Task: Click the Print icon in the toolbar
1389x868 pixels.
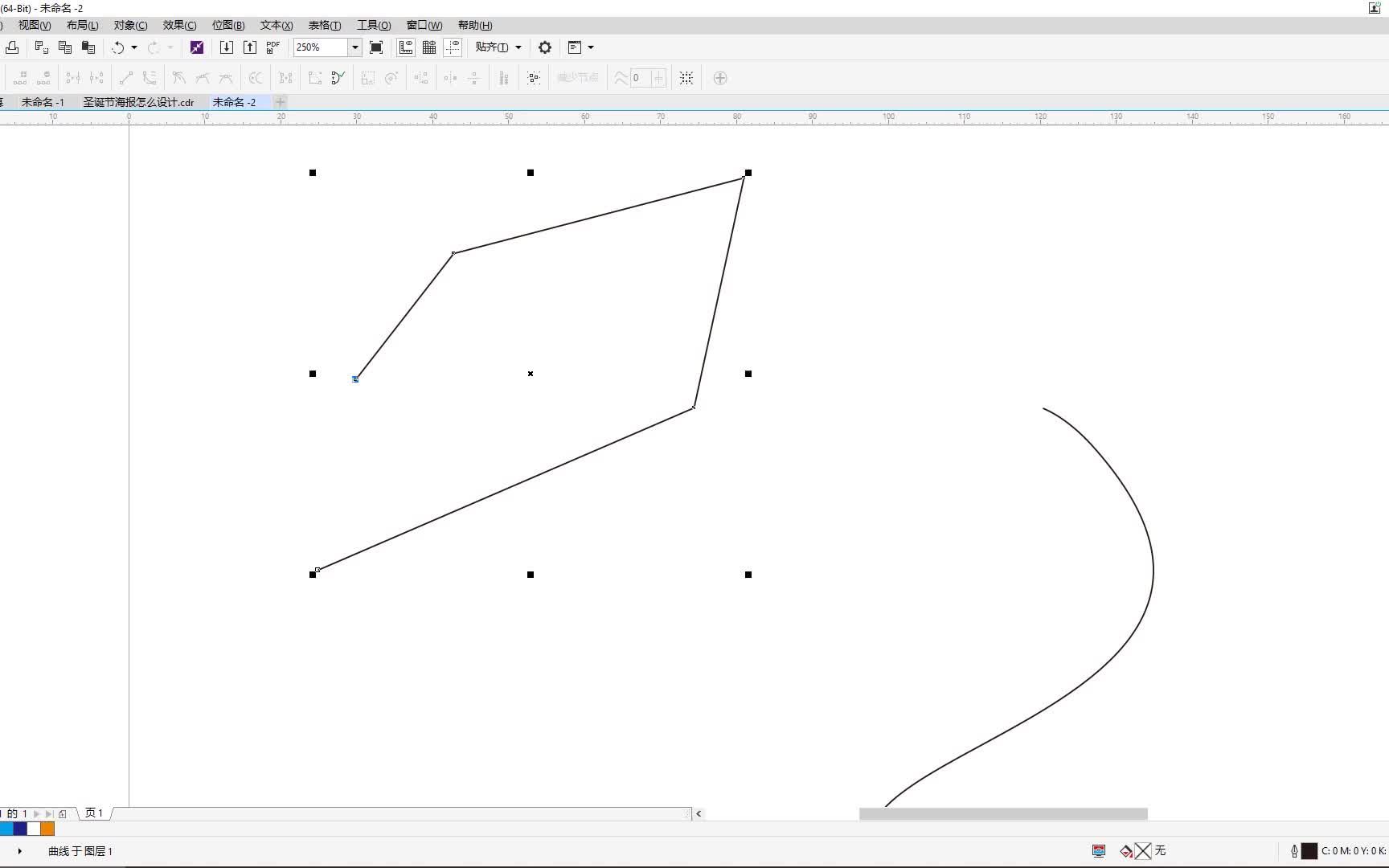Action: tap(12, 47)
